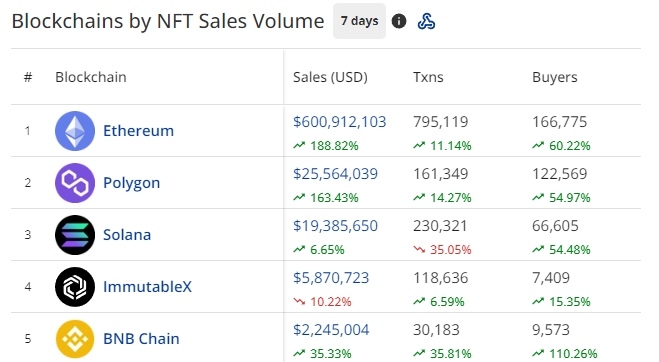659x362 pixels.
Task: Open the Polygon blockchain link
Action: point(132,183)
